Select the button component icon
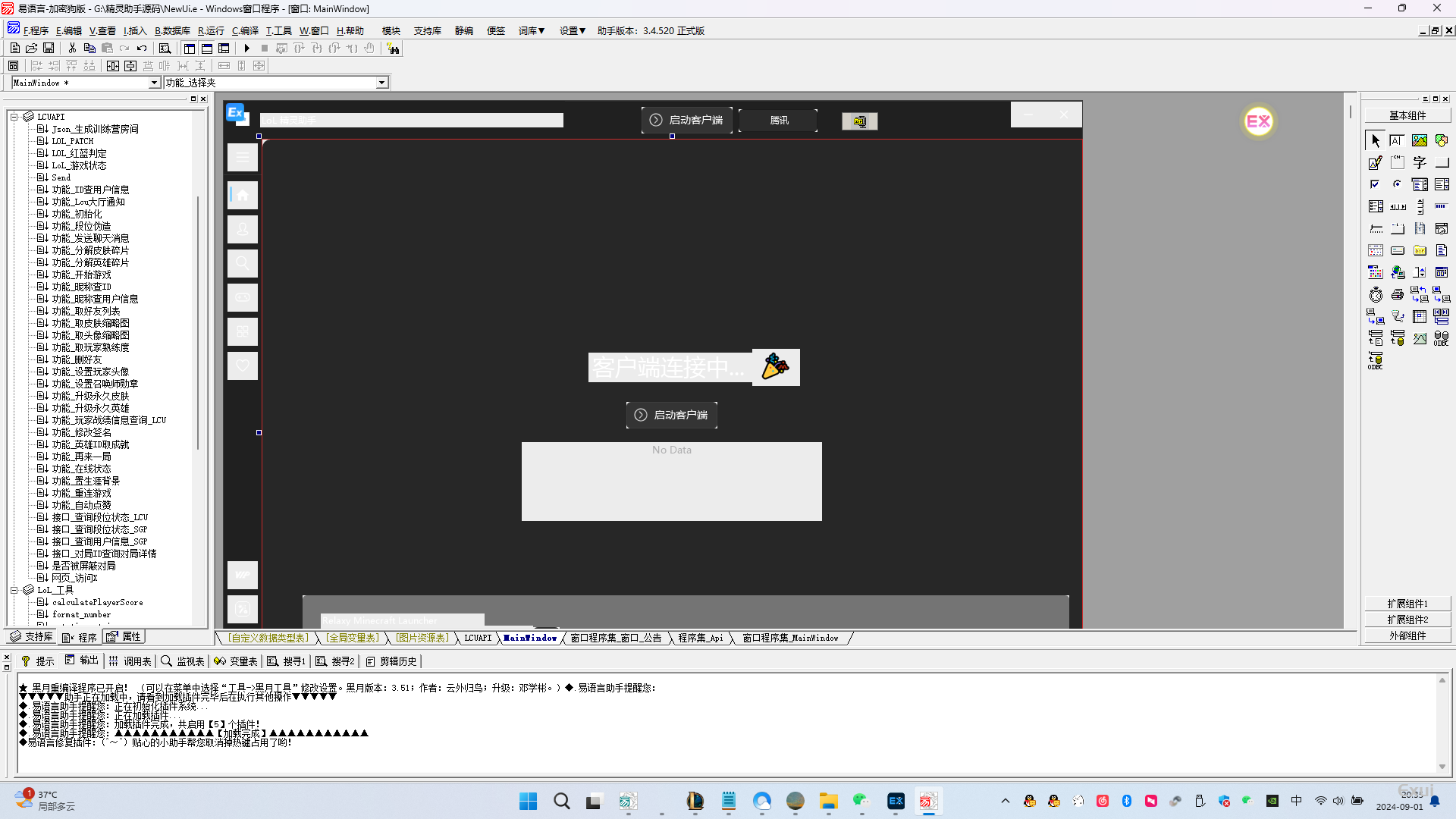 tap(1442, 162)
